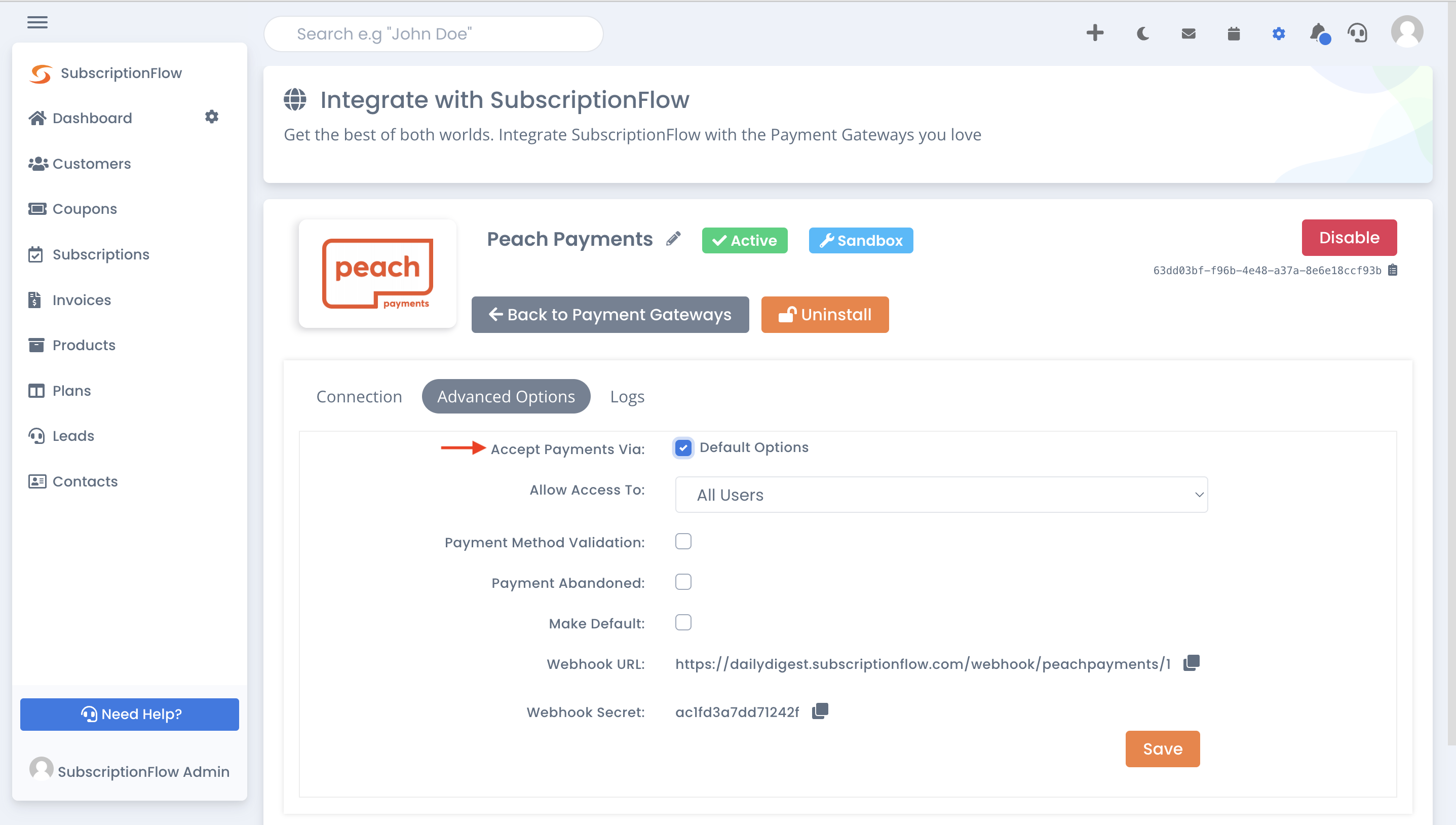The width and height of the screenshot is (1456, 825).
Task: Edit Peach Payments name pencil icon
Action: click(x=673, y=239)
